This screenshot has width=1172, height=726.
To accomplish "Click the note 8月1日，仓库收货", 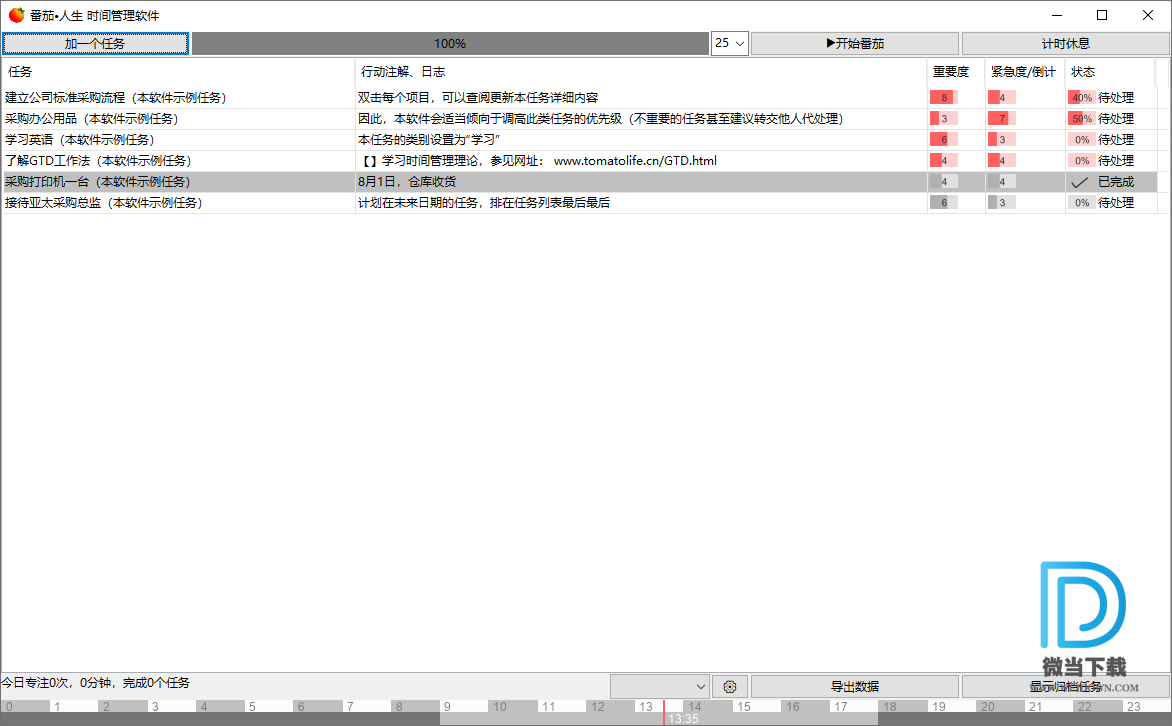I will 407,182.
